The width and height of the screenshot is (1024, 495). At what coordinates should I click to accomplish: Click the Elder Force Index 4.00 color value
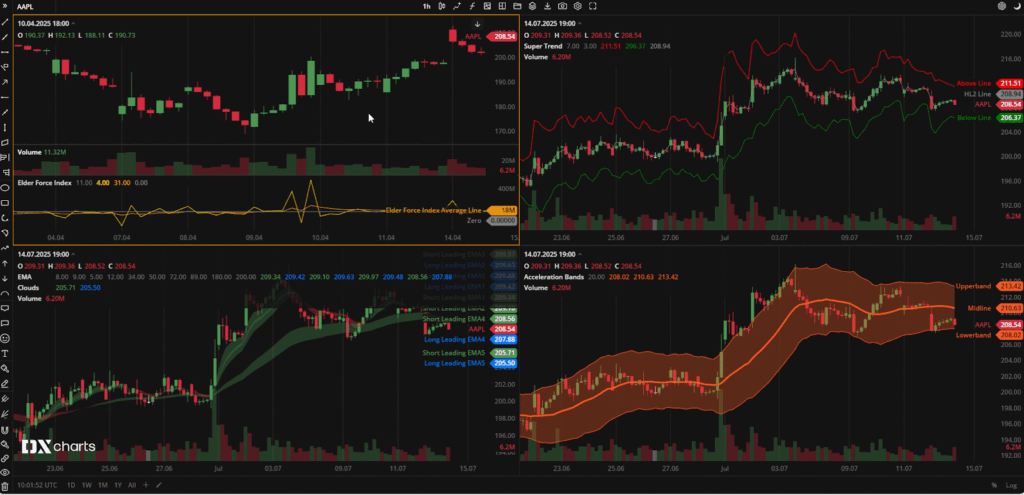(x=103, y=183)
